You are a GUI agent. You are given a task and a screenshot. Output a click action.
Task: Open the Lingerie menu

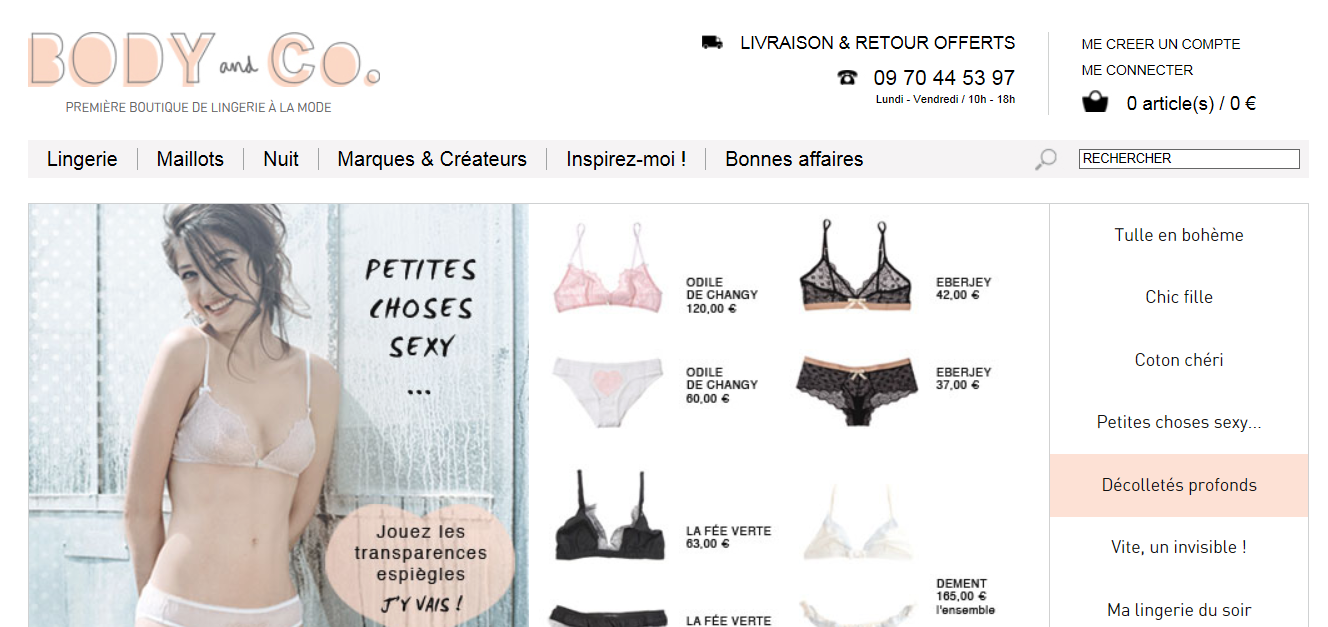pos(82,159)
